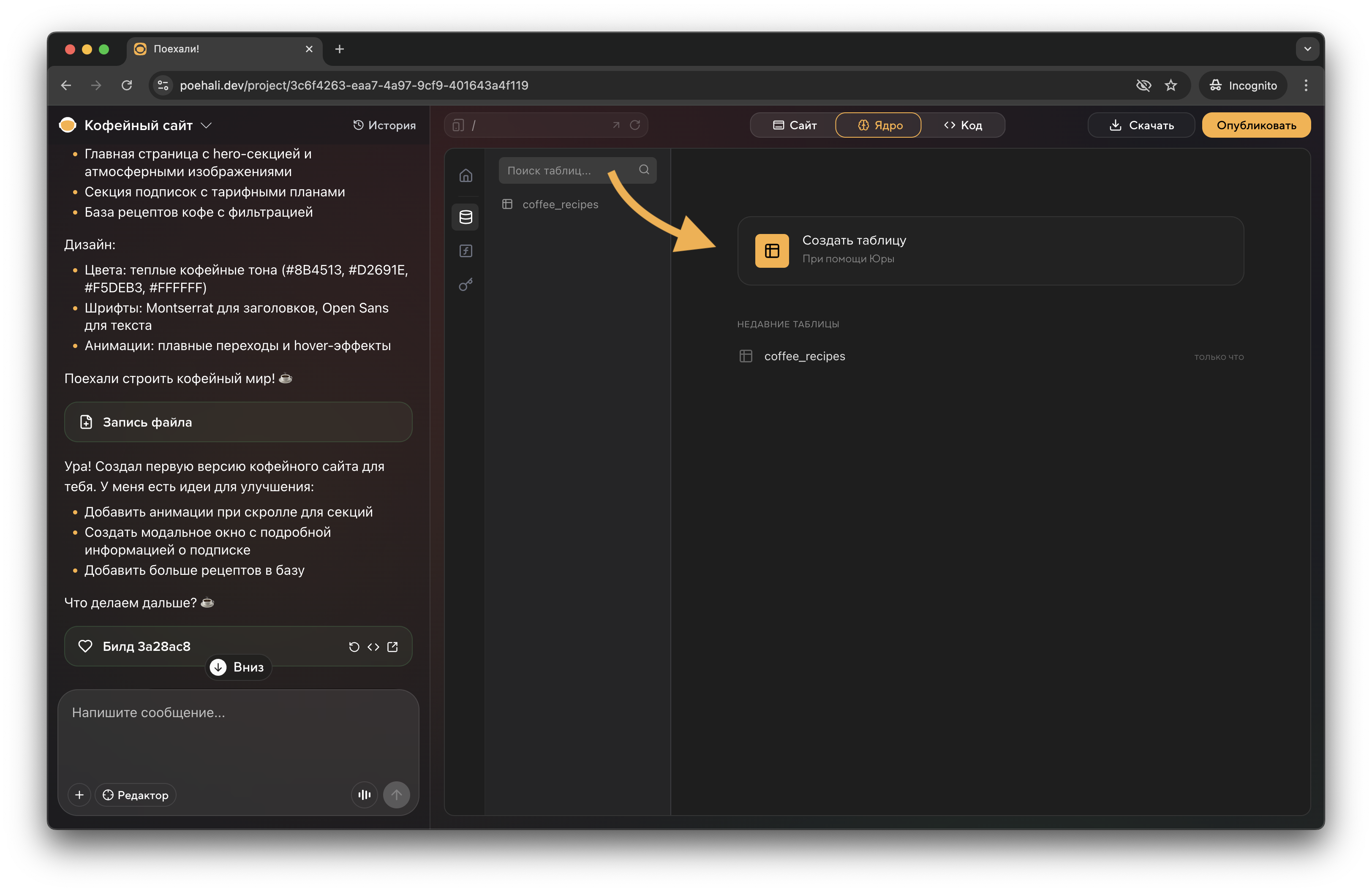Open the plus attachment menu
Image resolution: width=1372 pixels, height=892 pixels.
point(79,794)
